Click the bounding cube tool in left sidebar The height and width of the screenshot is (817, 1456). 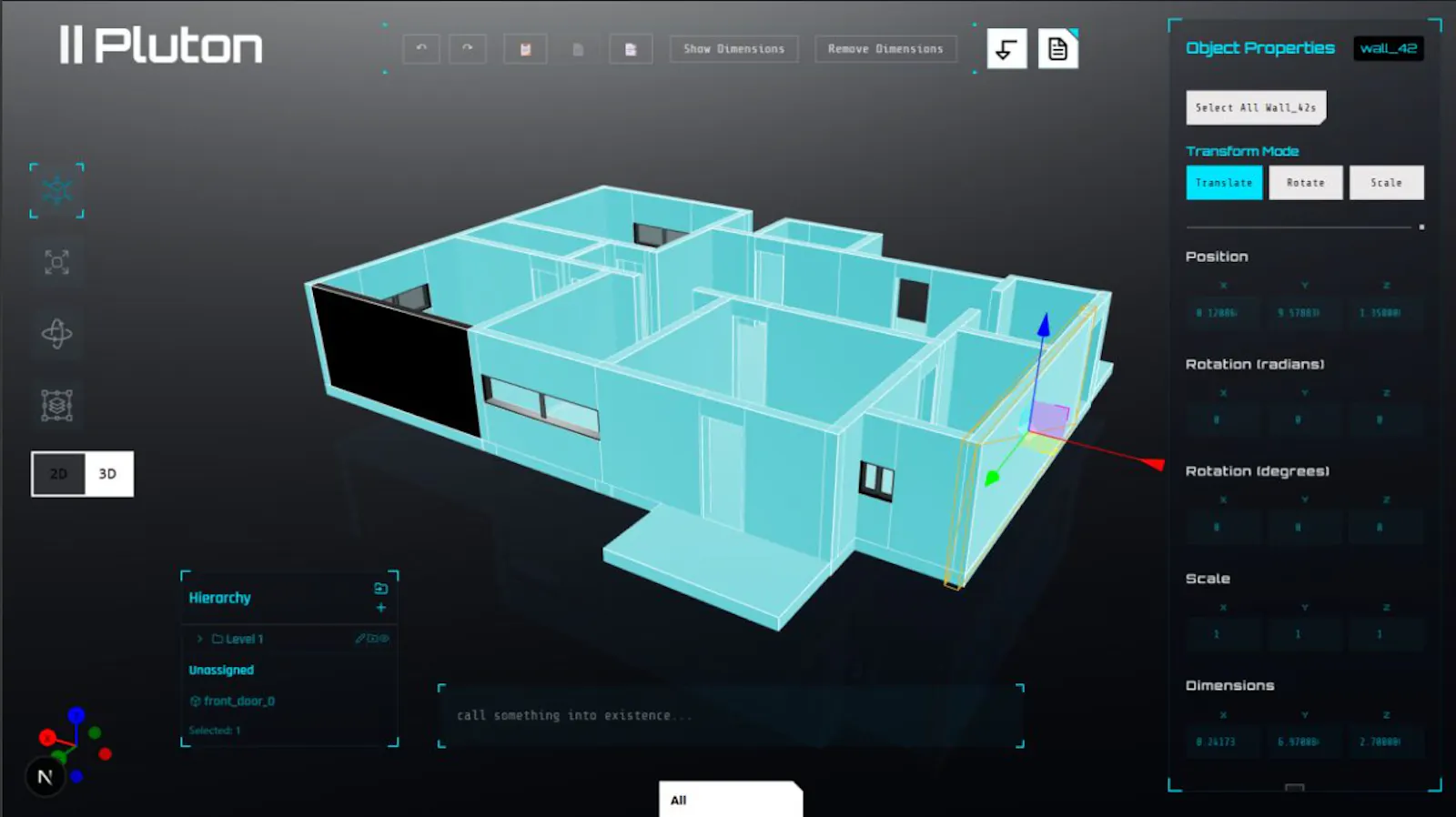tap(57, 405)
